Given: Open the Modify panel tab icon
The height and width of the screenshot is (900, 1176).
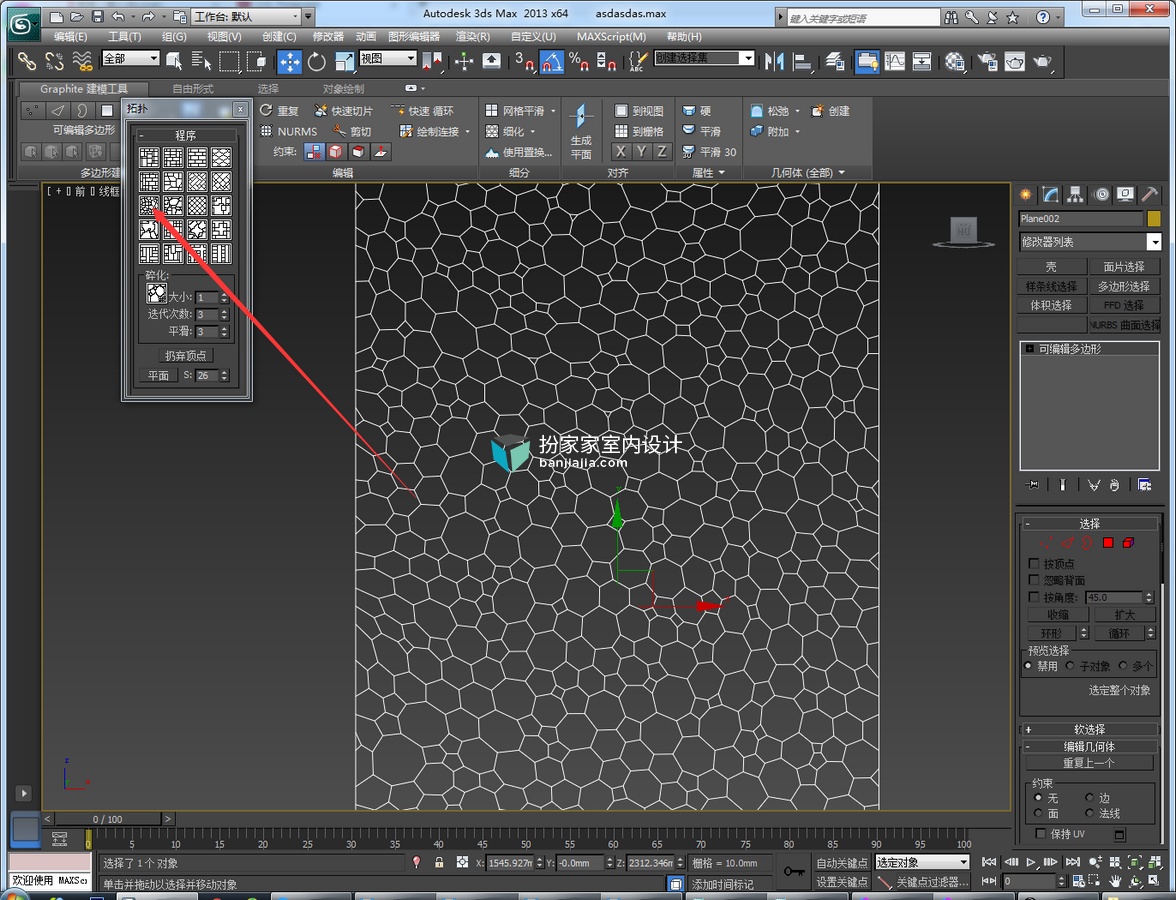Looking at the screenshot, I should (1051, 195).
